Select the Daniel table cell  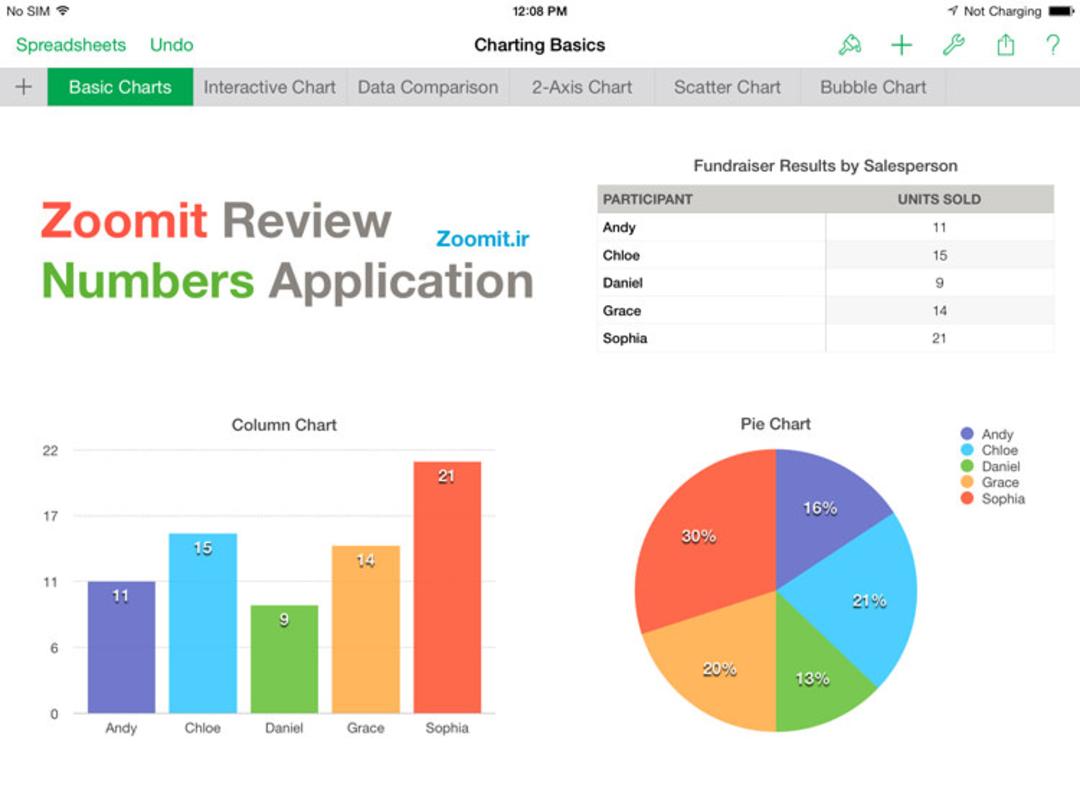(712, 283)
